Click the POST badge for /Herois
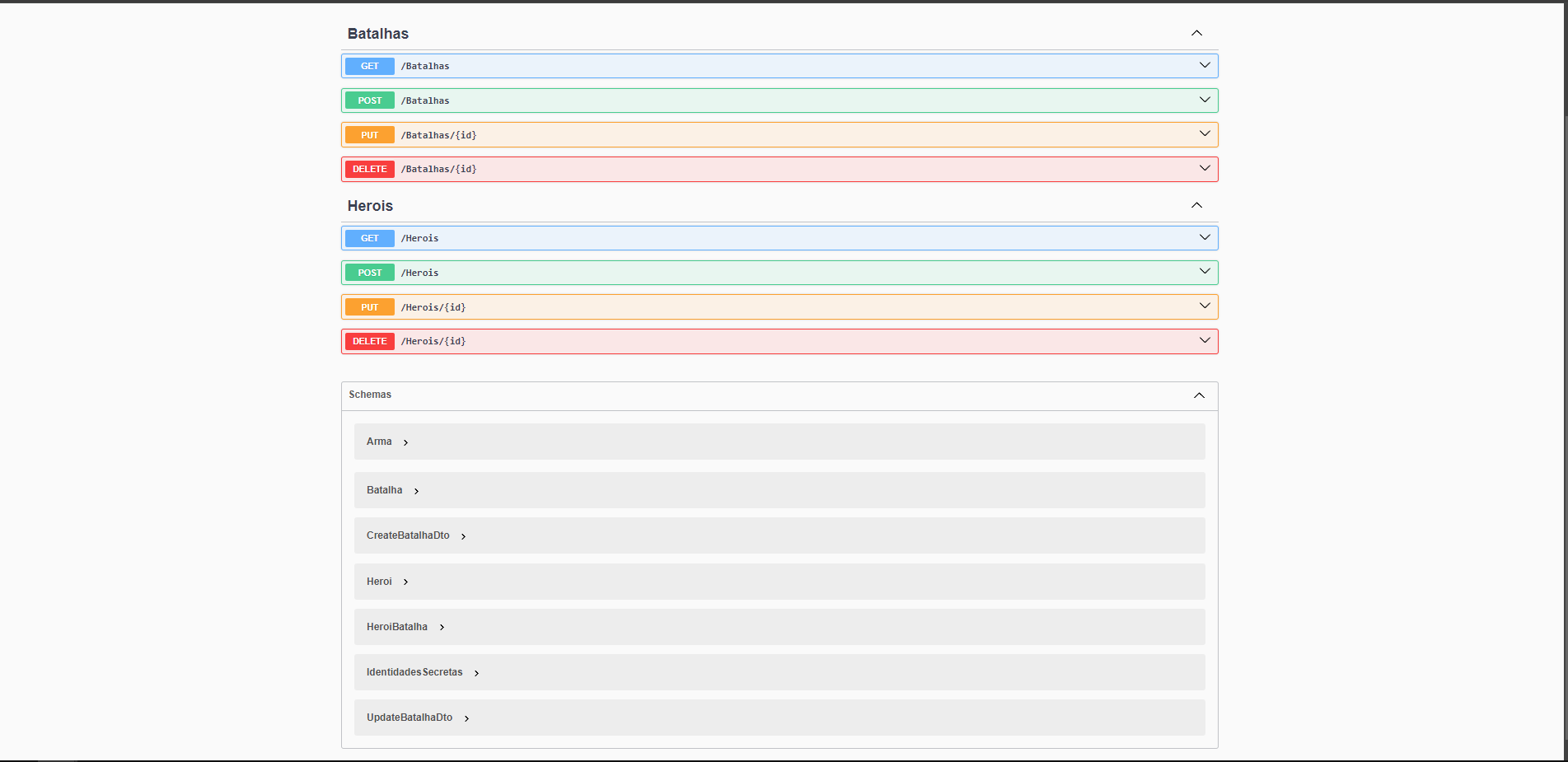 (x=369, y=273)
